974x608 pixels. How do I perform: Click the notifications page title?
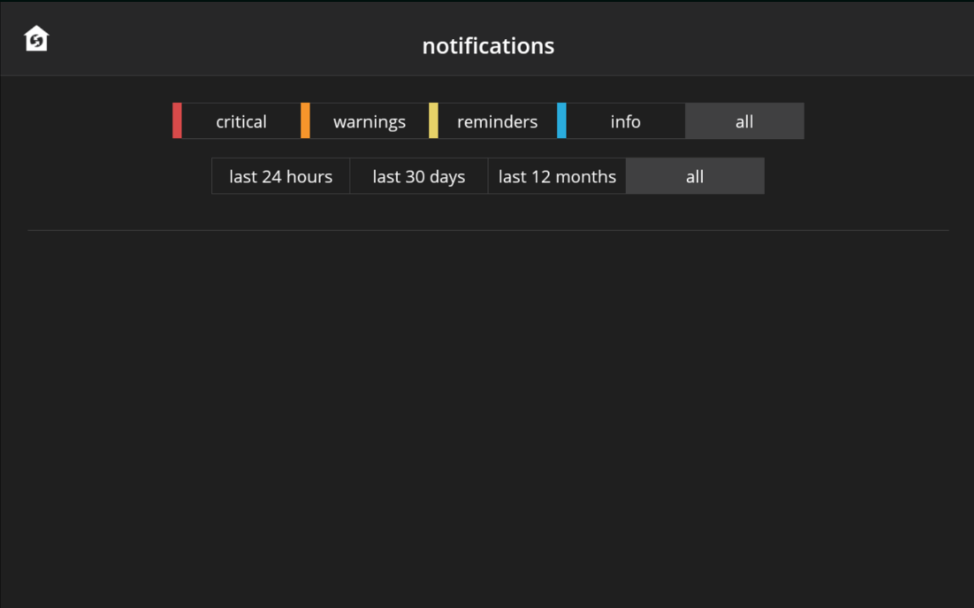[488, 46]
